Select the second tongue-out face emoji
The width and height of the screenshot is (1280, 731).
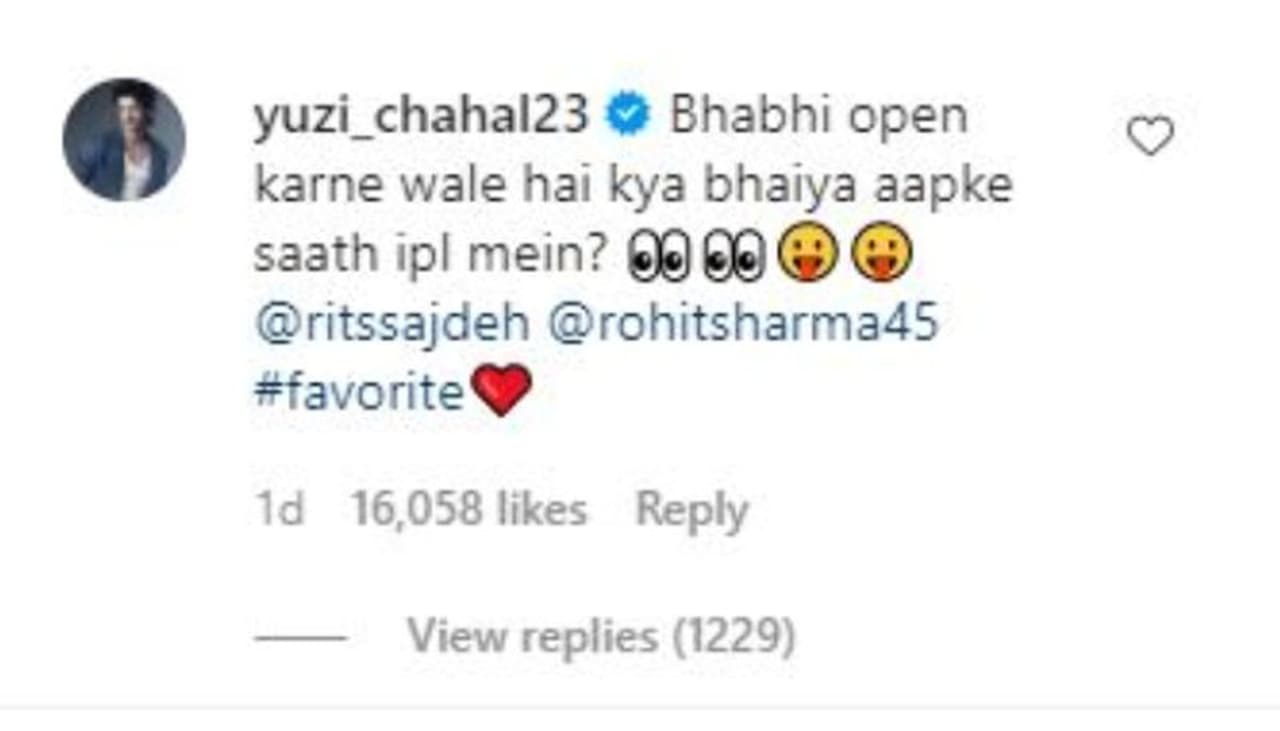pos(882,258)
